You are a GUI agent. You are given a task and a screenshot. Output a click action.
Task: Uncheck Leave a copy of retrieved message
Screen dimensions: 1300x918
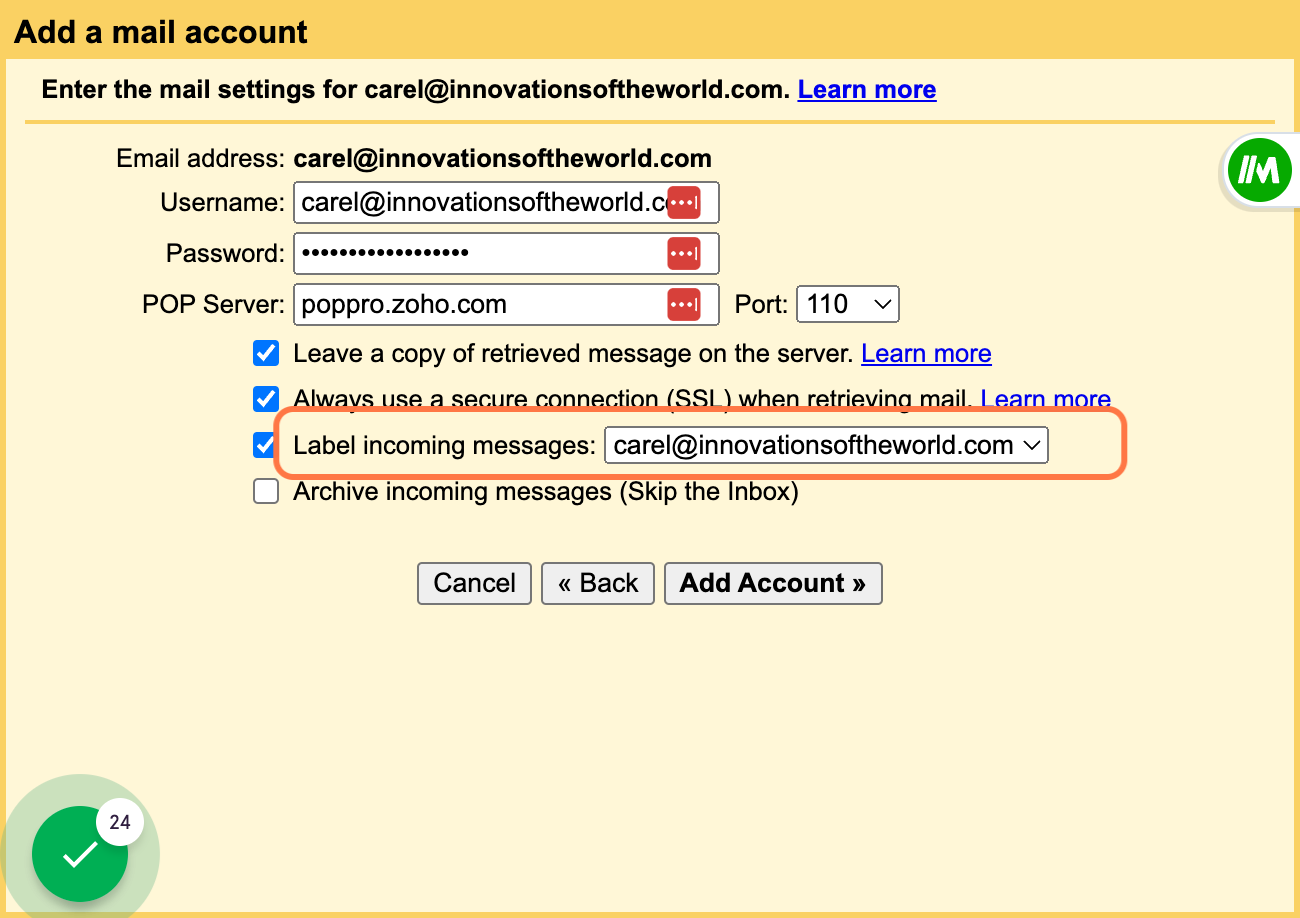(266, 353)
